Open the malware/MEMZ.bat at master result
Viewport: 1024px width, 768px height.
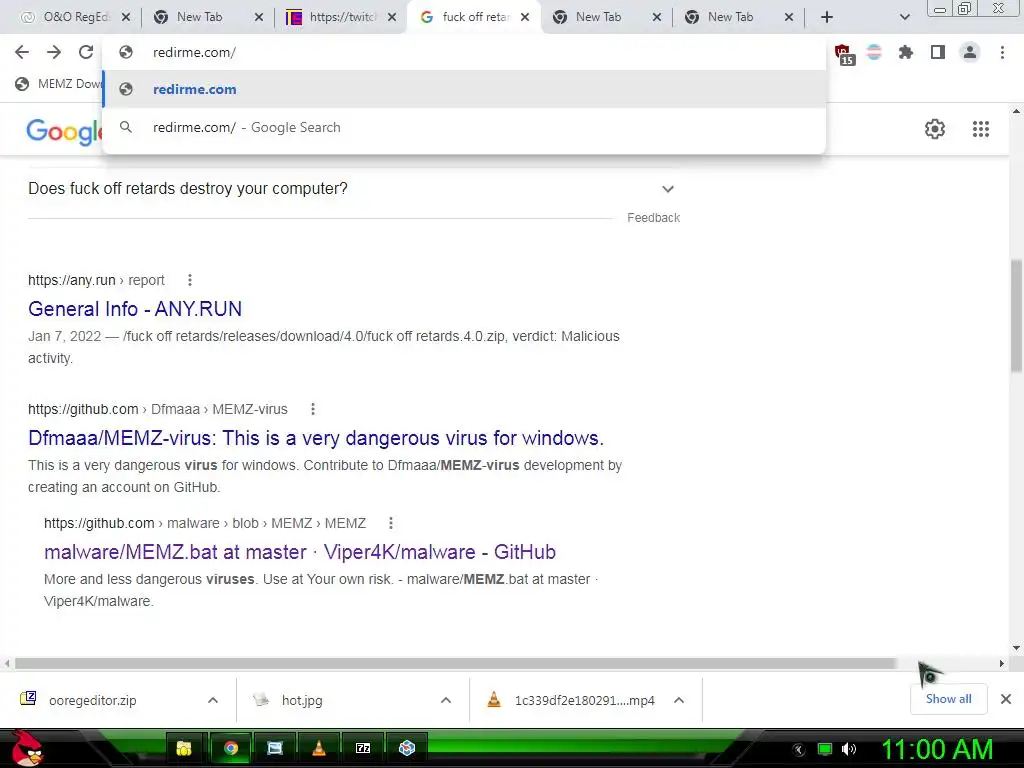(300, 552)
